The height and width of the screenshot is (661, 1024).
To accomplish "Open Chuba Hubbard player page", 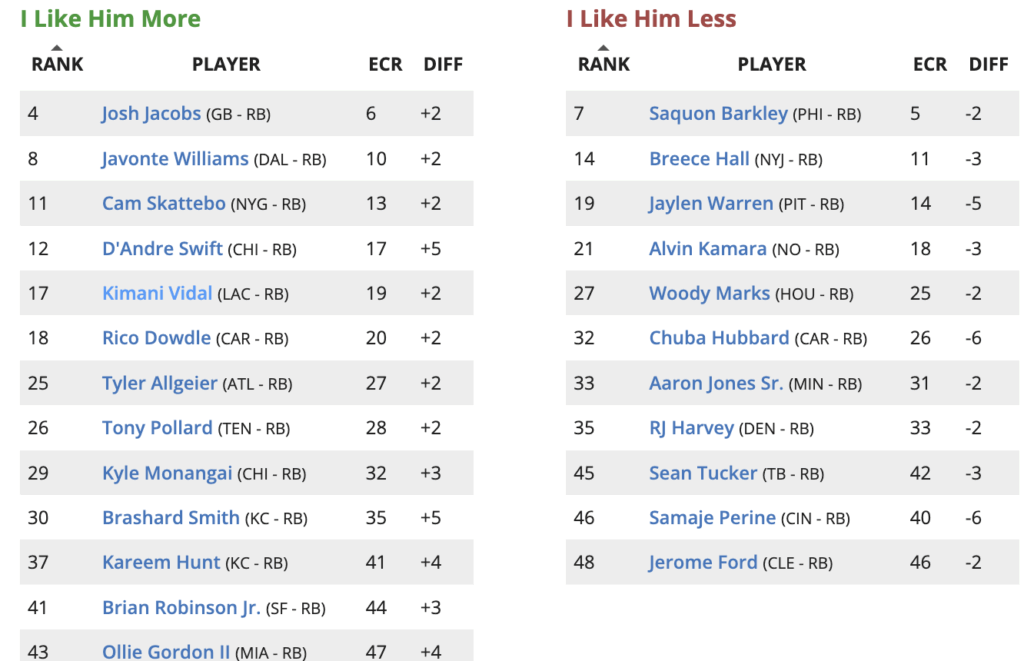I will coord(719,338).
